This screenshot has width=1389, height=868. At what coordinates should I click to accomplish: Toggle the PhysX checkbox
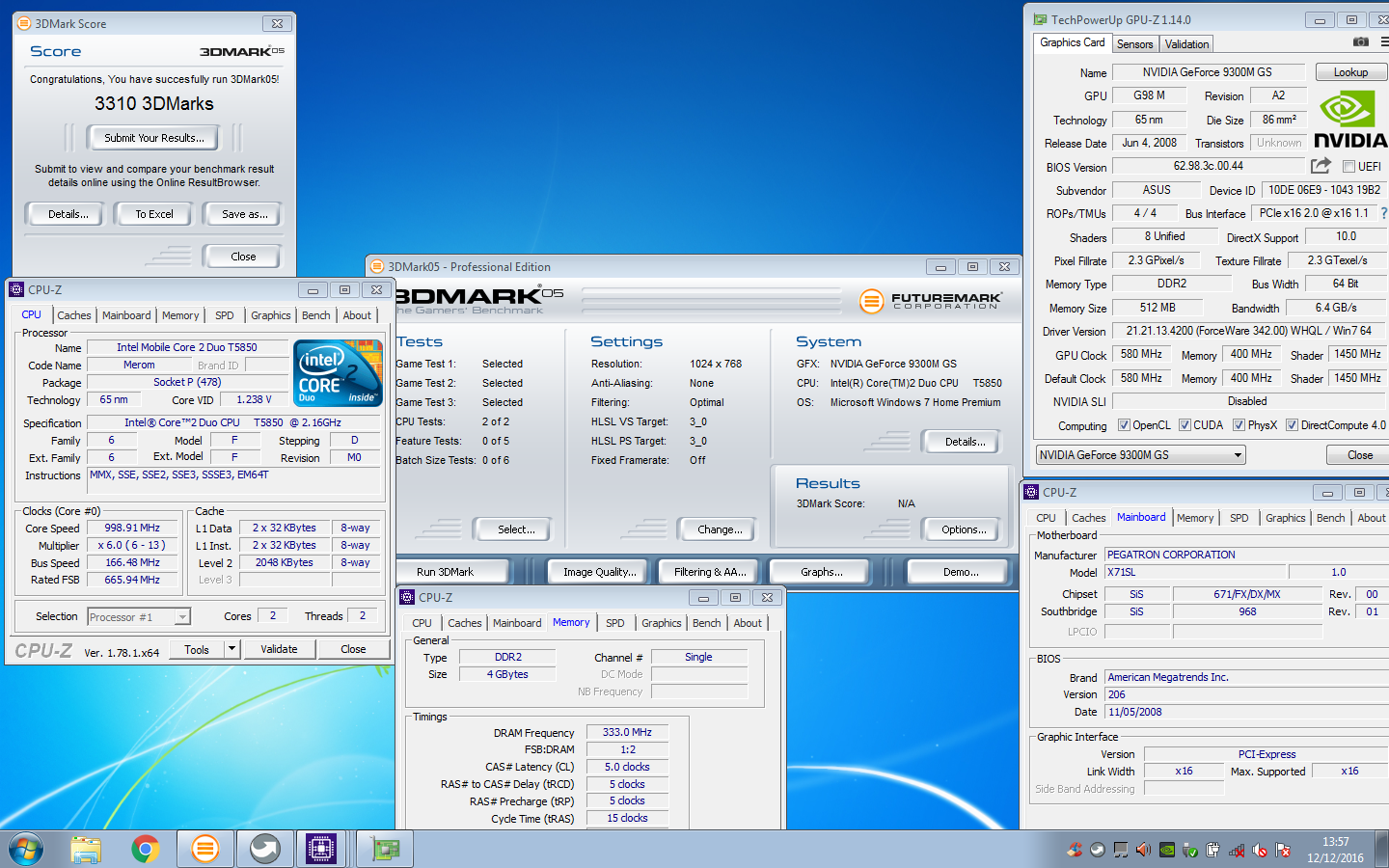pyautogui.click(x=1239, y=425)
